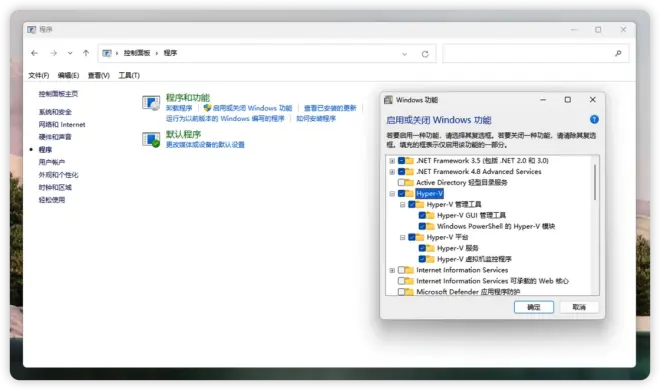Image resolution: width=660 pixels, height=390 pixels.
Task: Expand the Internet Information Services node
Action: pyautogui.click(x=392, y=270)
